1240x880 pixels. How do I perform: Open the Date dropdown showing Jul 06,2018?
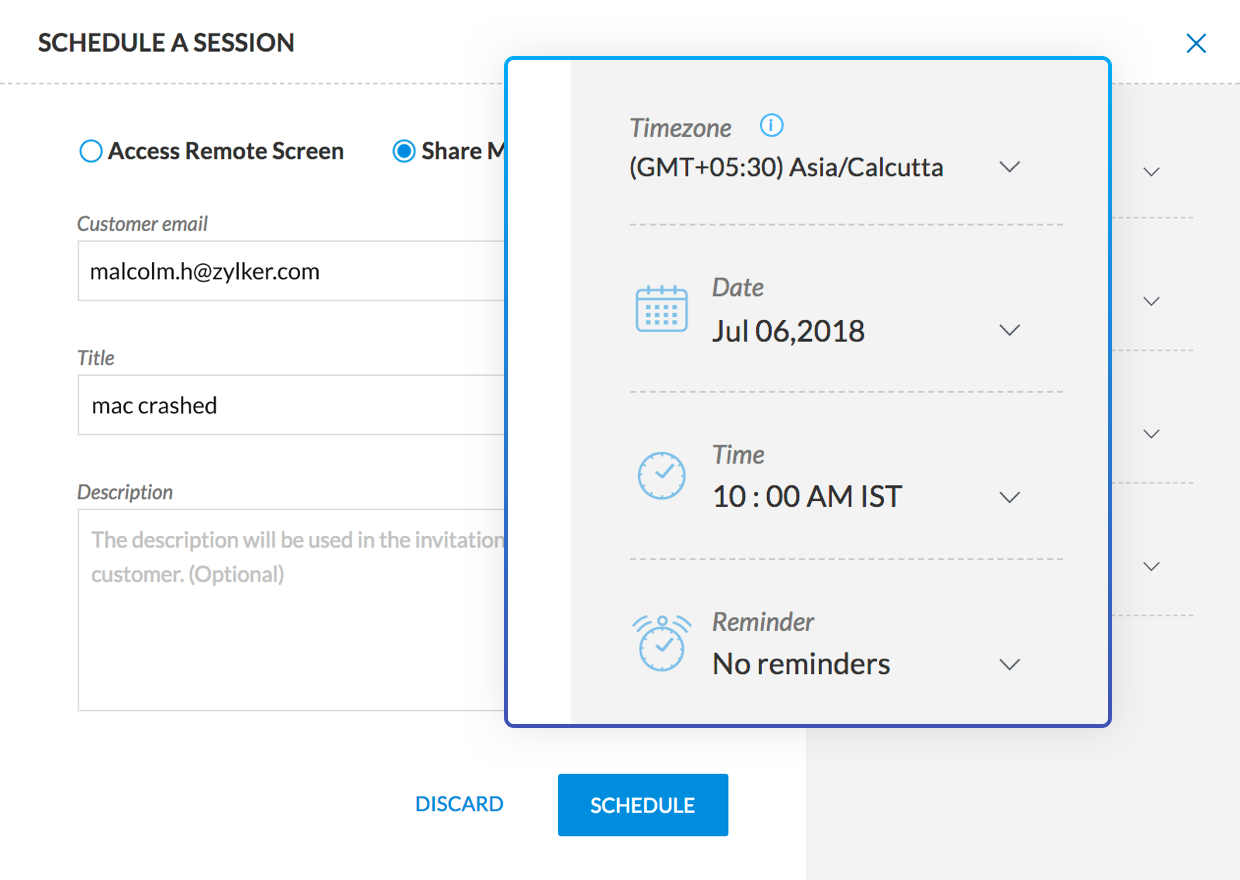(x=1010, y=330)
